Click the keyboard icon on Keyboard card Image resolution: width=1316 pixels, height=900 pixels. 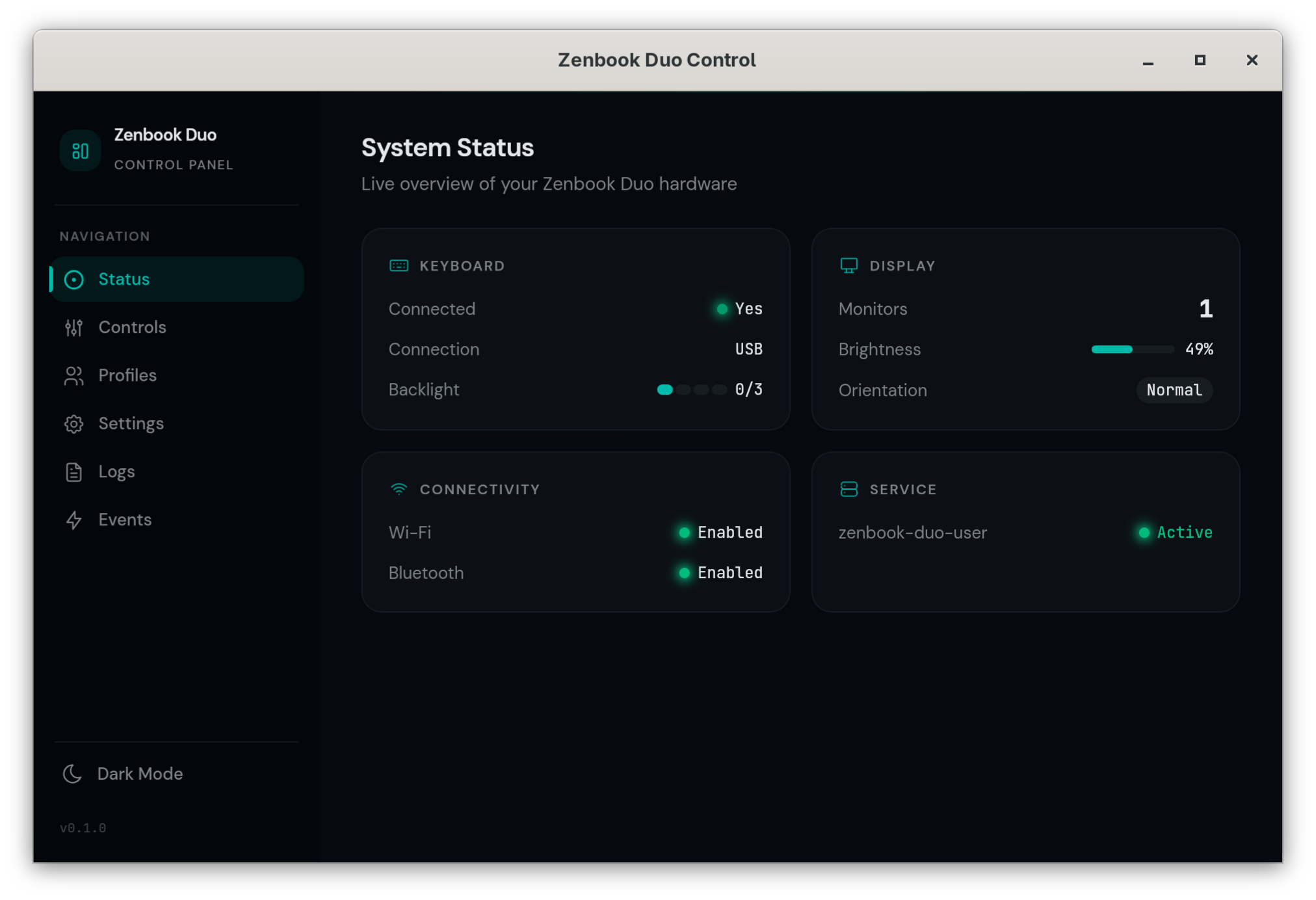pos(399,265)
